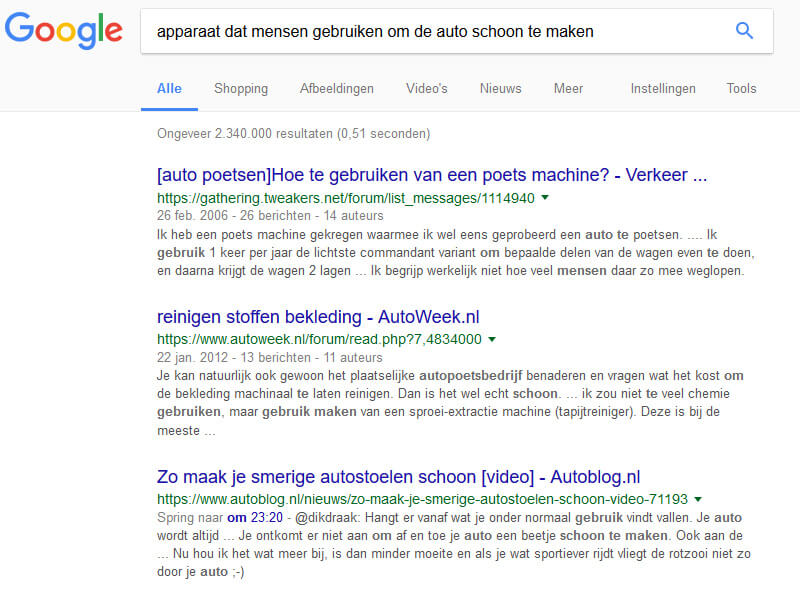Screen dimensions: 800x600
Task: Open the tweakers poets machine result
Action: tap(432, 175)
